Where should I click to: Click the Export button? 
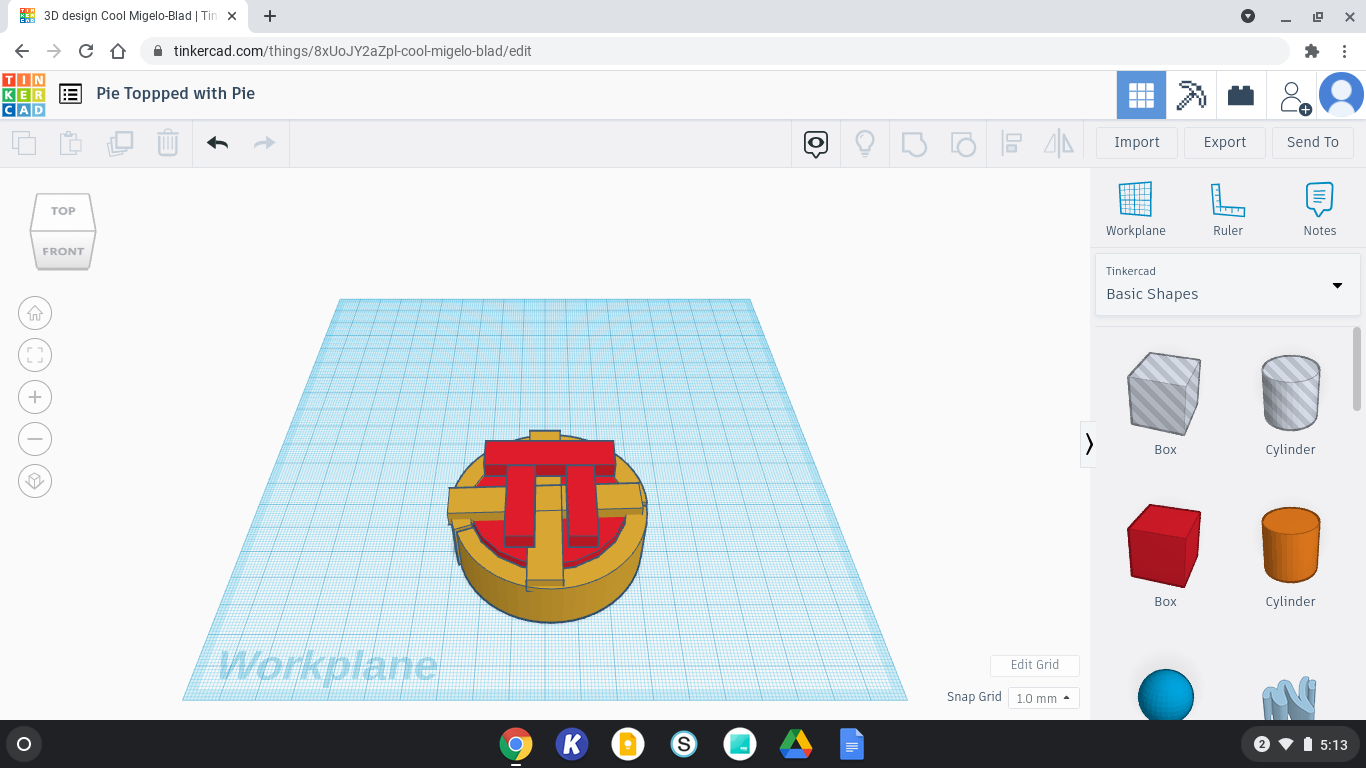[1224, 142]
